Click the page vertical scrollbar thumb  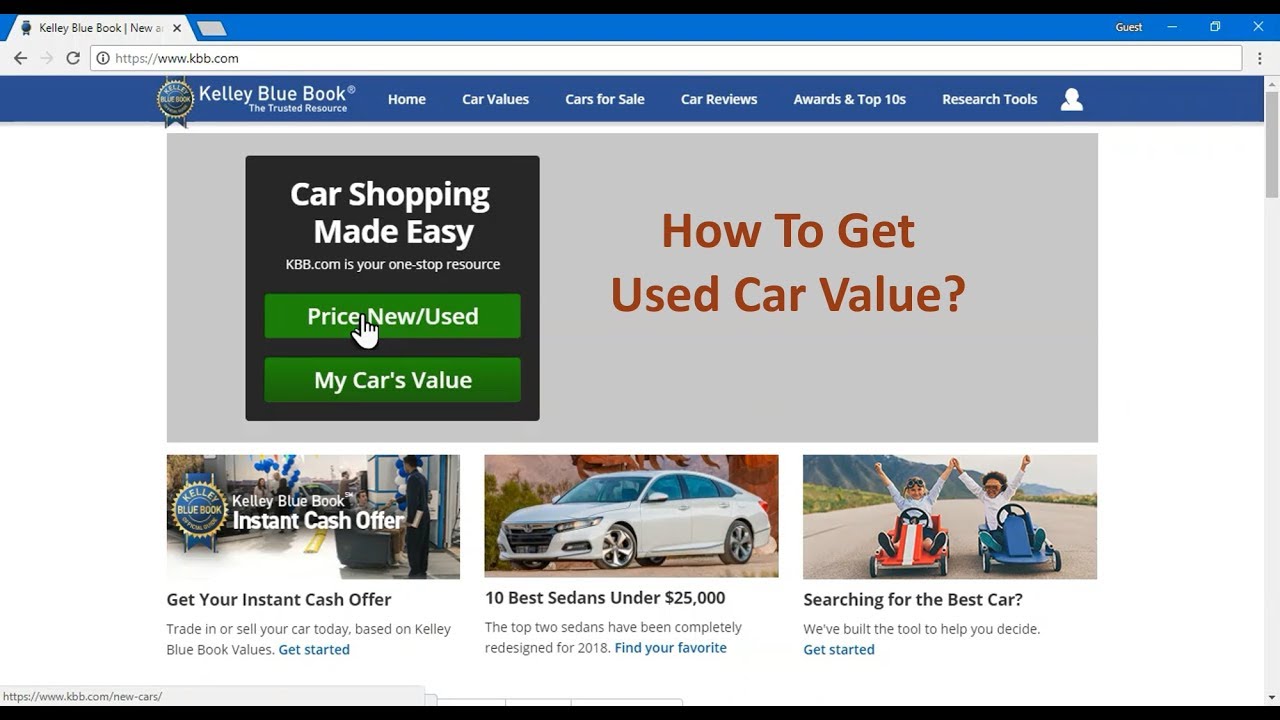click(1272, 144)
